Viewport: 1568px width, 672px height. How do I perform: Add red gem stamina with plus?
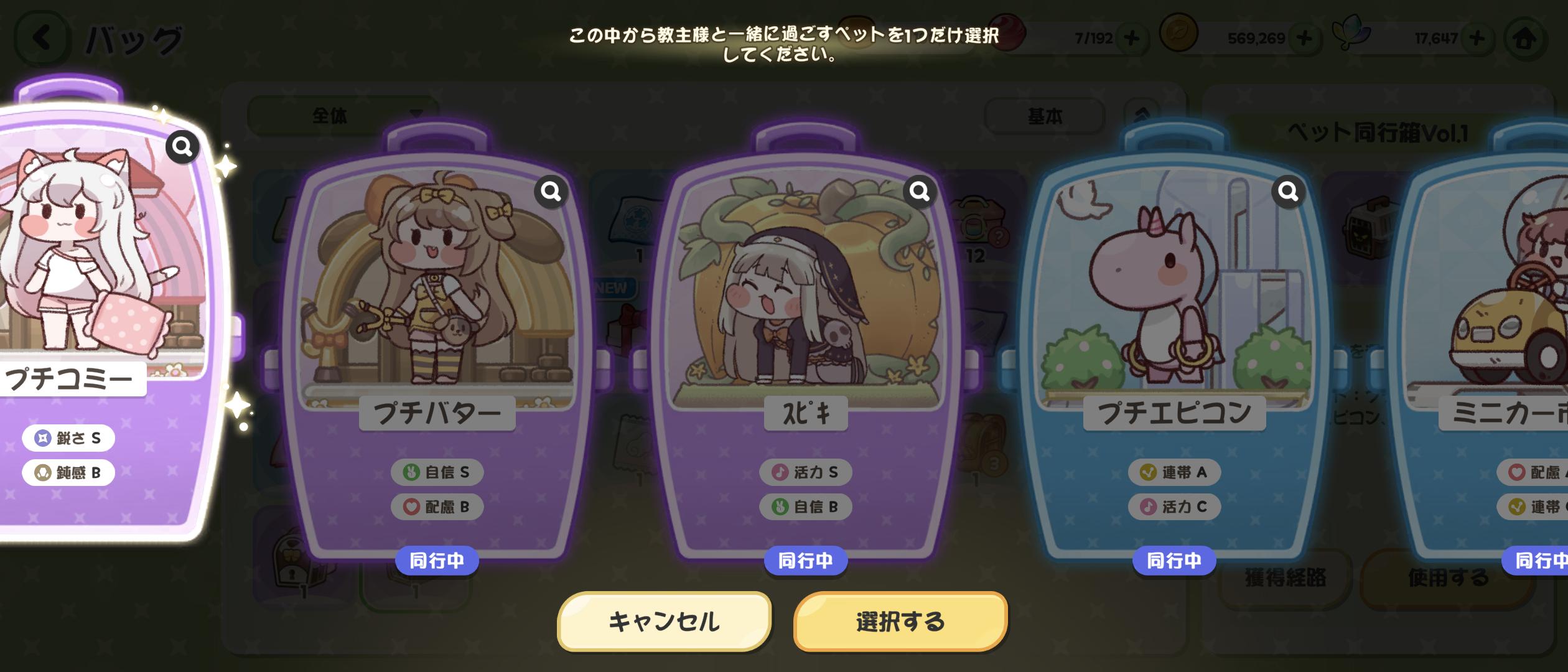[1131, 39]
